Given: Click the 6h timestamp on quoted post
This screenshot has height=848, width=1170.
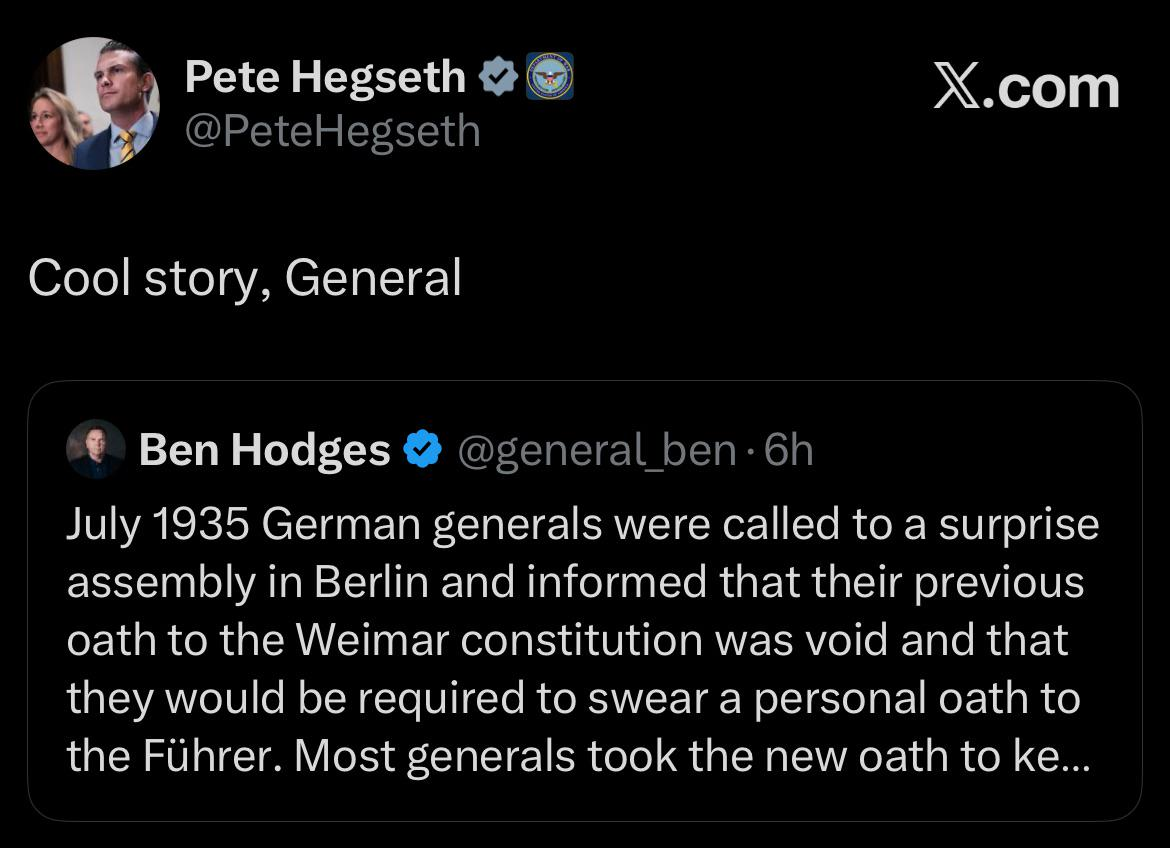Looking at the screenshot, I should 788,450.
